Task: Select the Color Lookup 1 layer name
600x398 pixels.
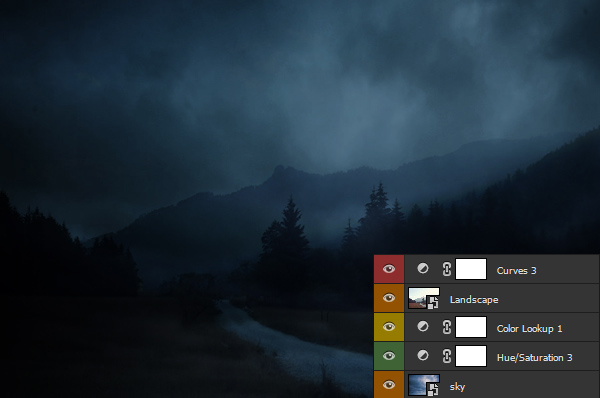Action: tap(529, 329)
